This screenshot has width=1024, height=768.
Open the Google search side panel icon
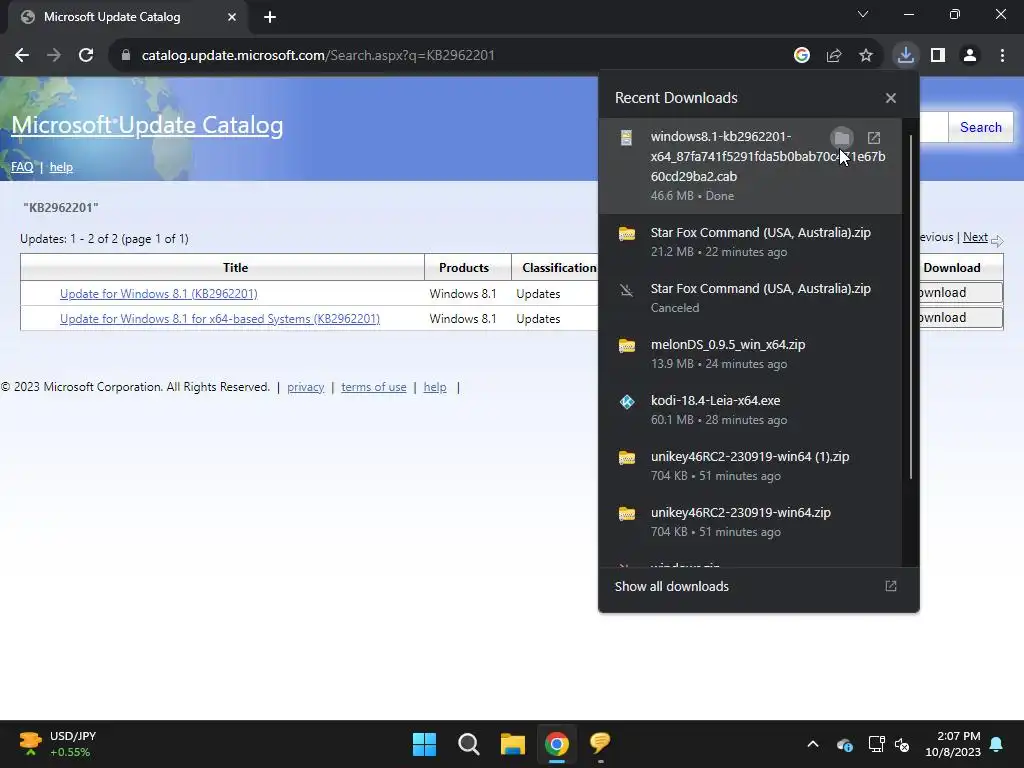[x=802, y=56]
